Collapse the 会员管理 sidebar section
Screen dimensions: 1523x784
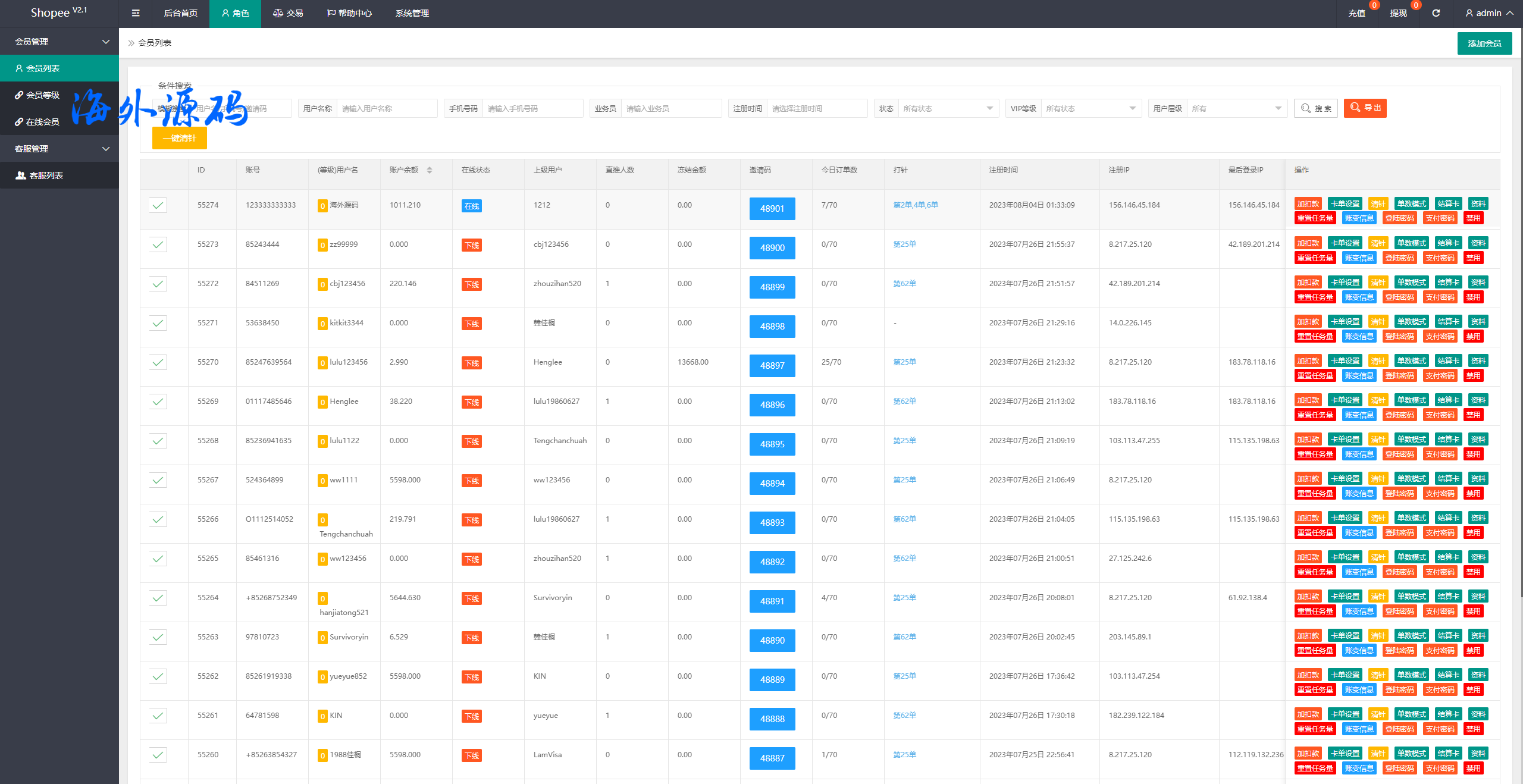59,42
